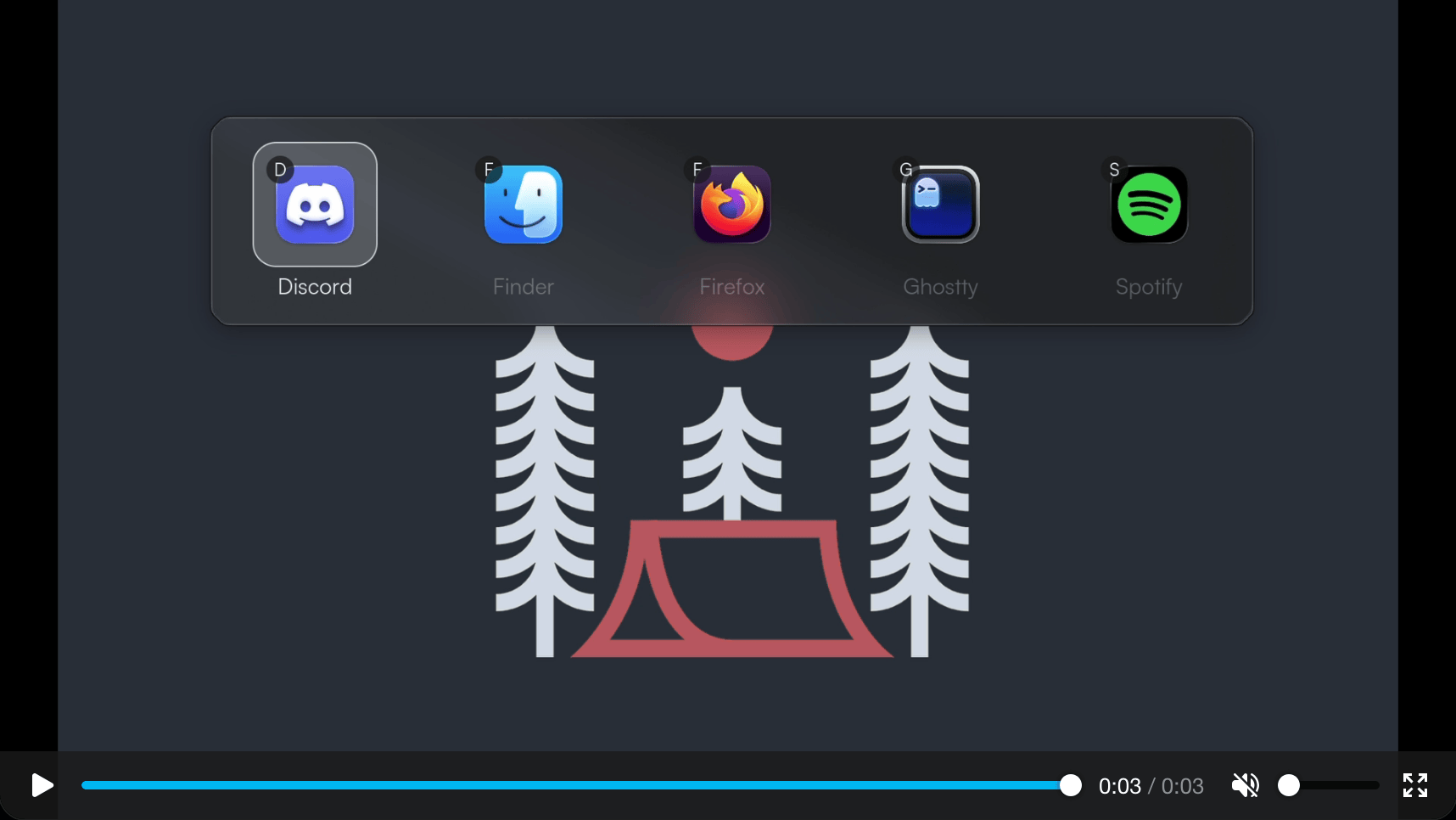Screen dimensions: 1456x820
Task: Choose the Firefox app icon
Action: [732, 205]
